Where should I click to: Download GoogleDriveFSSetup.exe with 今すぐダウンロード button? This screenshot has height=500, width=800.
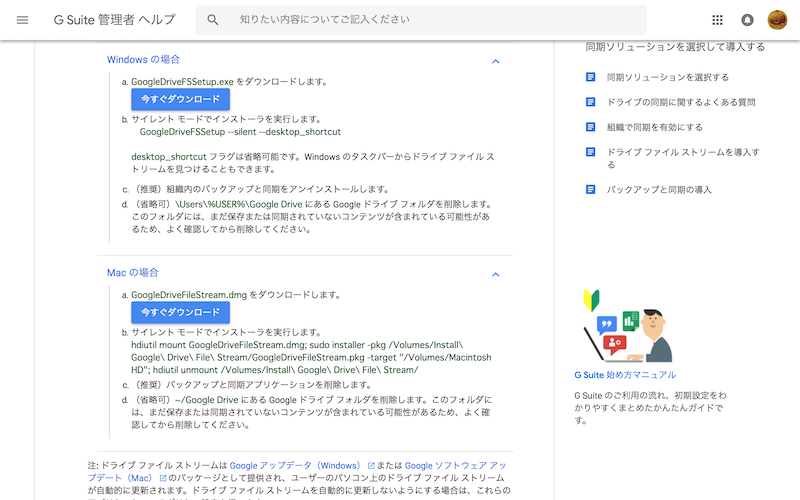click(x=181, y=99)
